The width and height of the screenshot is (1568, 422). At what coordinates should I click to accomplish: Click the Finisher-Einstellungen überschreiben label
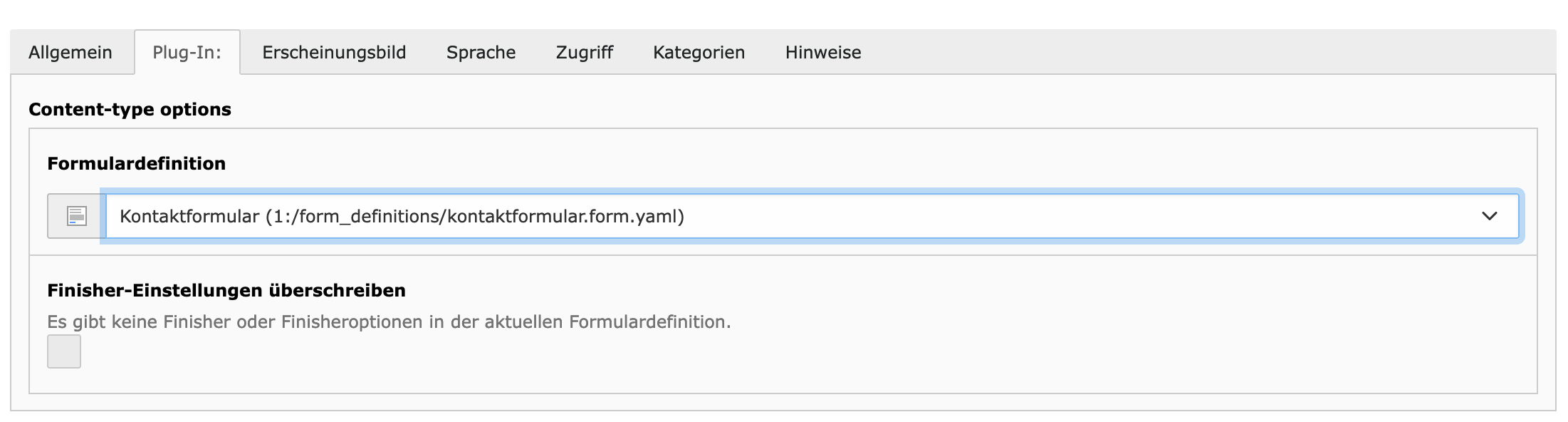pos(226,291)
